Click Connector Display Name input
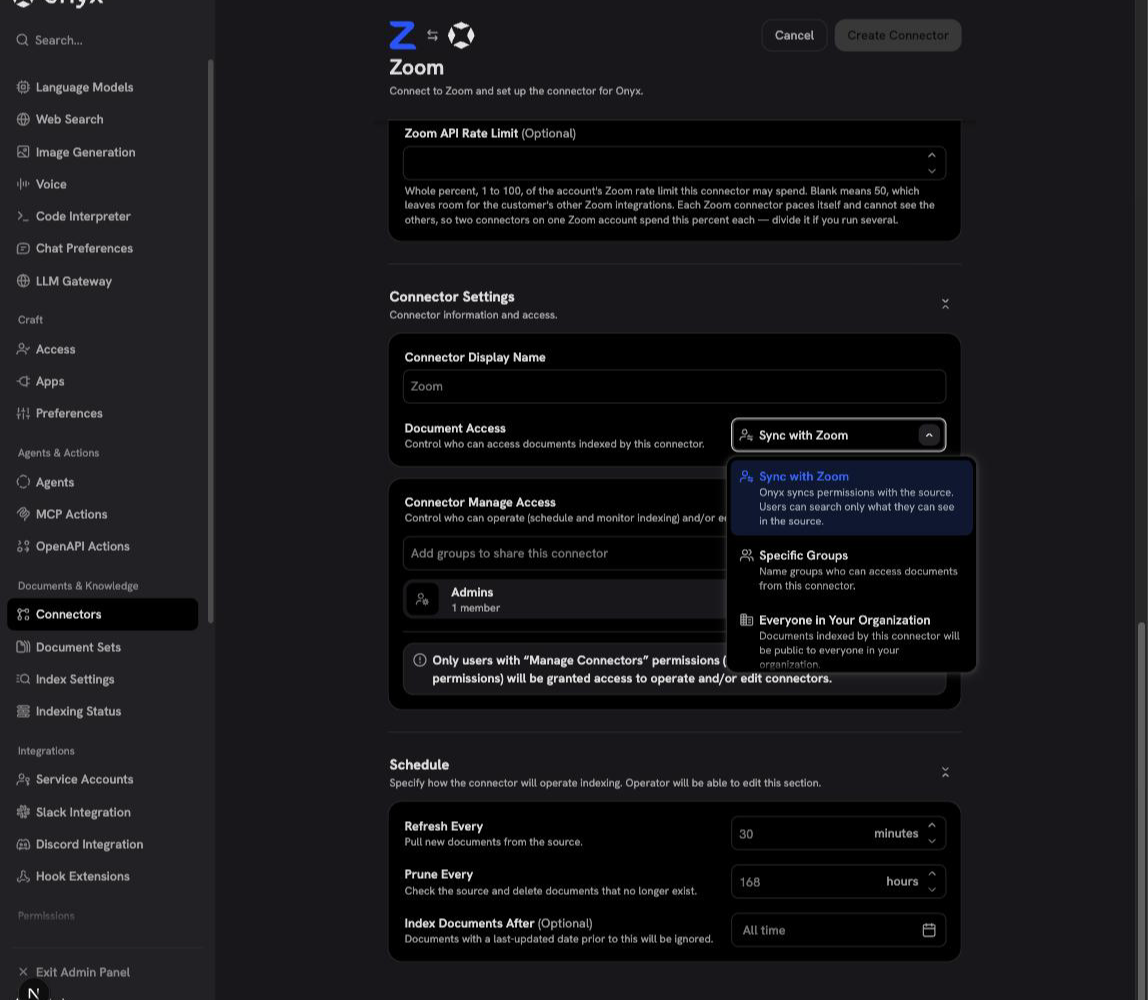Image resolution: width=1148 pixels, height=1000 pixels. point(674,387)
